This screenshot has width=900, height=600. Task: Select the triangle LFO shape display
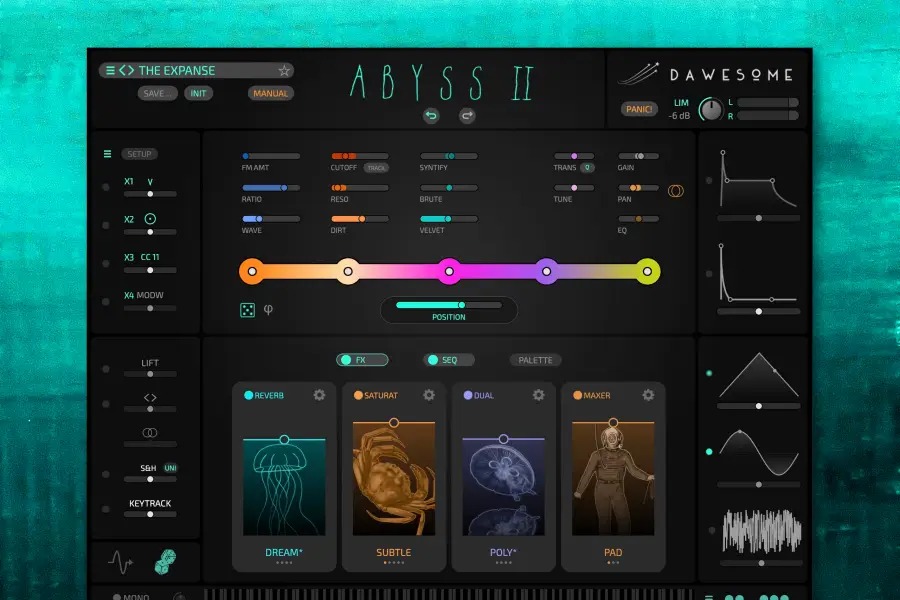click(x=759, y=376)
